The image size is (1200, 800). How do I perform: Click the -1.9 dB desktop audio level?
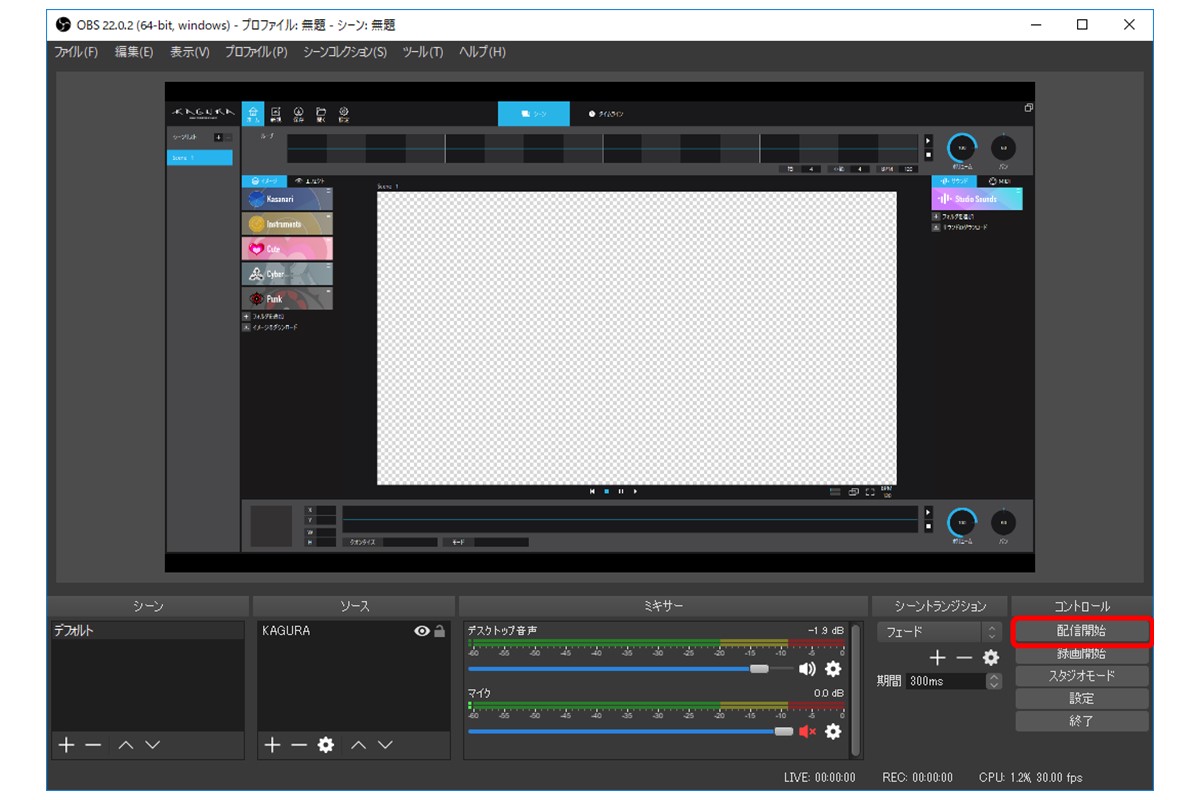pos(826,631)
